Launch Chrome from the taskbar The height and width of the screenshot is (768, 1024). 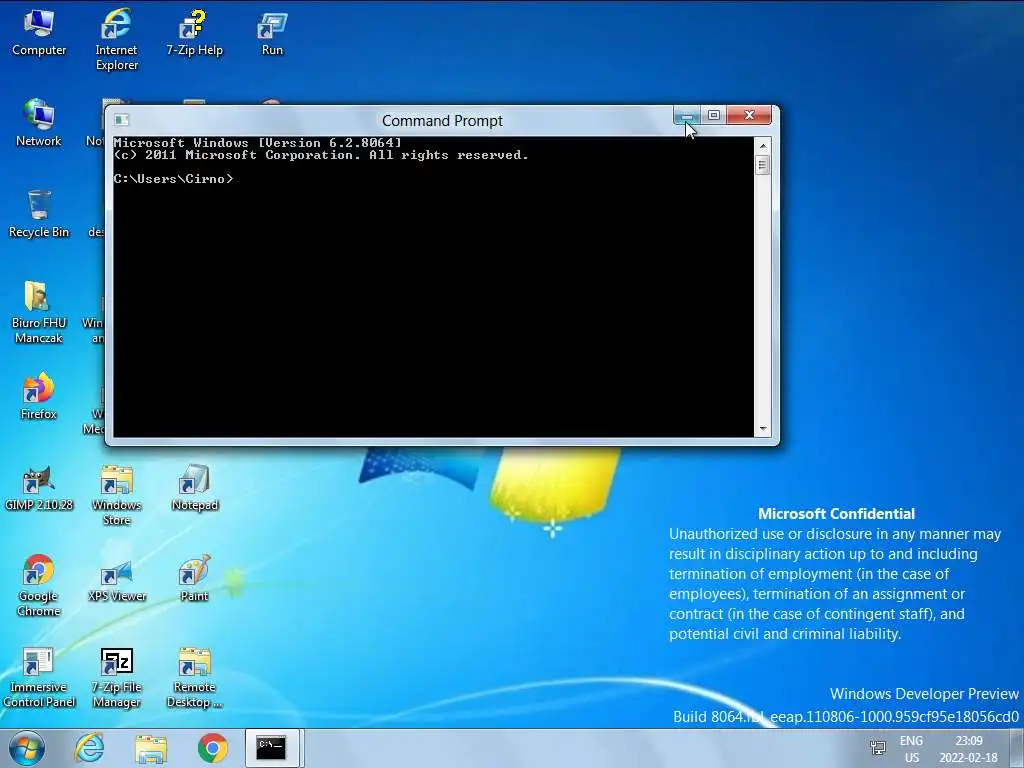[x=212, y=748]
